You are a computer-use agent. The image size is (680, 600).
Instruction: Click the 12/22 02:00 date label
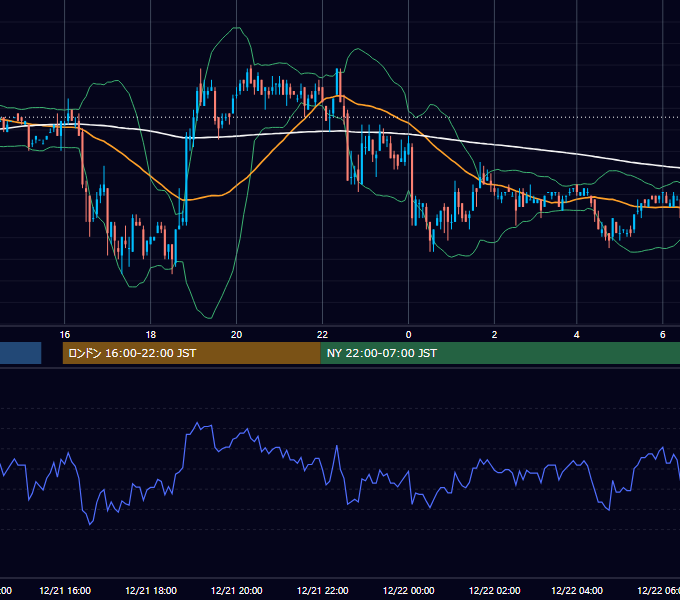494,590
